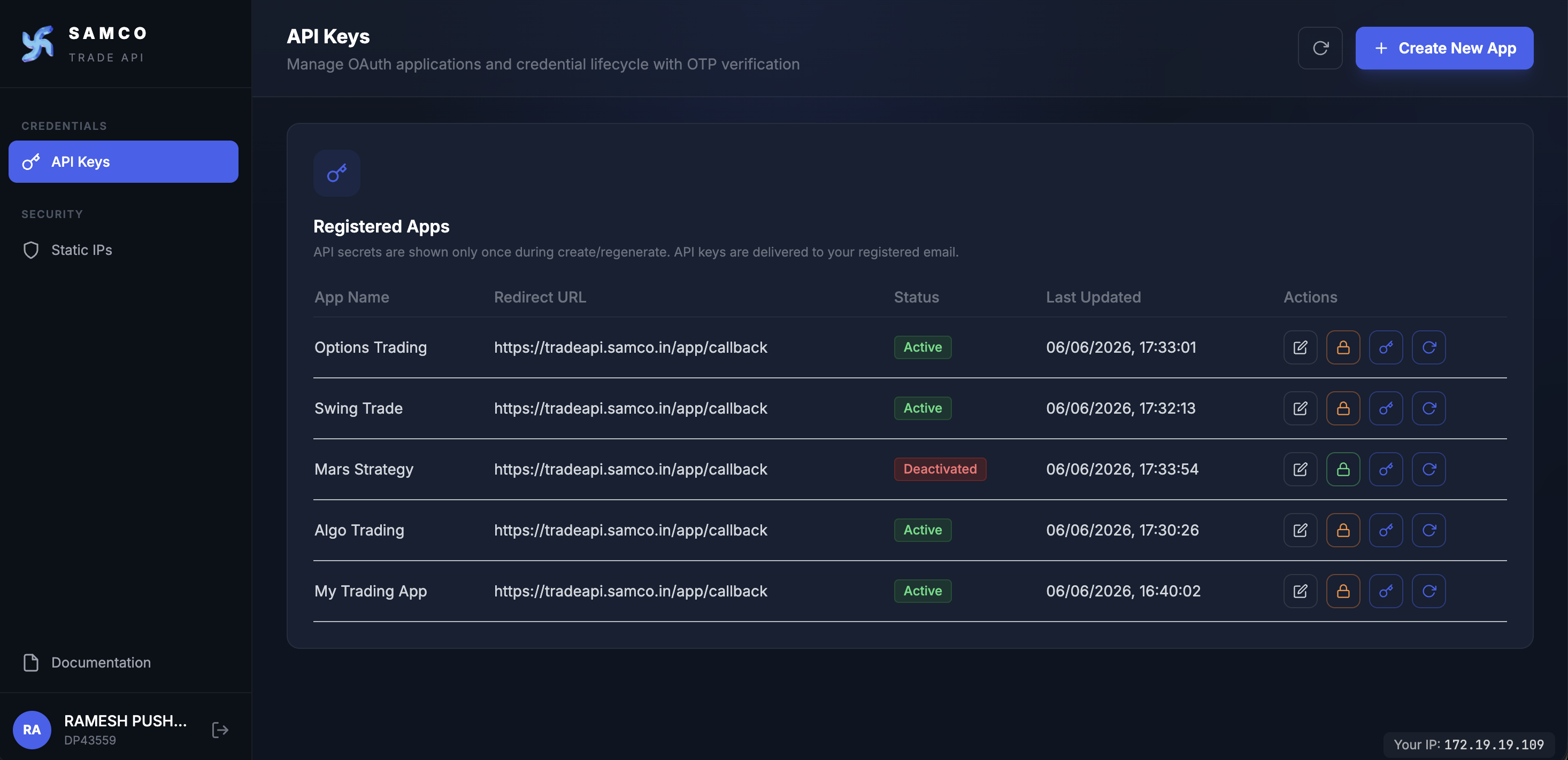This screenshot has width=1568, height=760.
Task: Open key action for Swing Trade
Action: tap(1386, 408)
